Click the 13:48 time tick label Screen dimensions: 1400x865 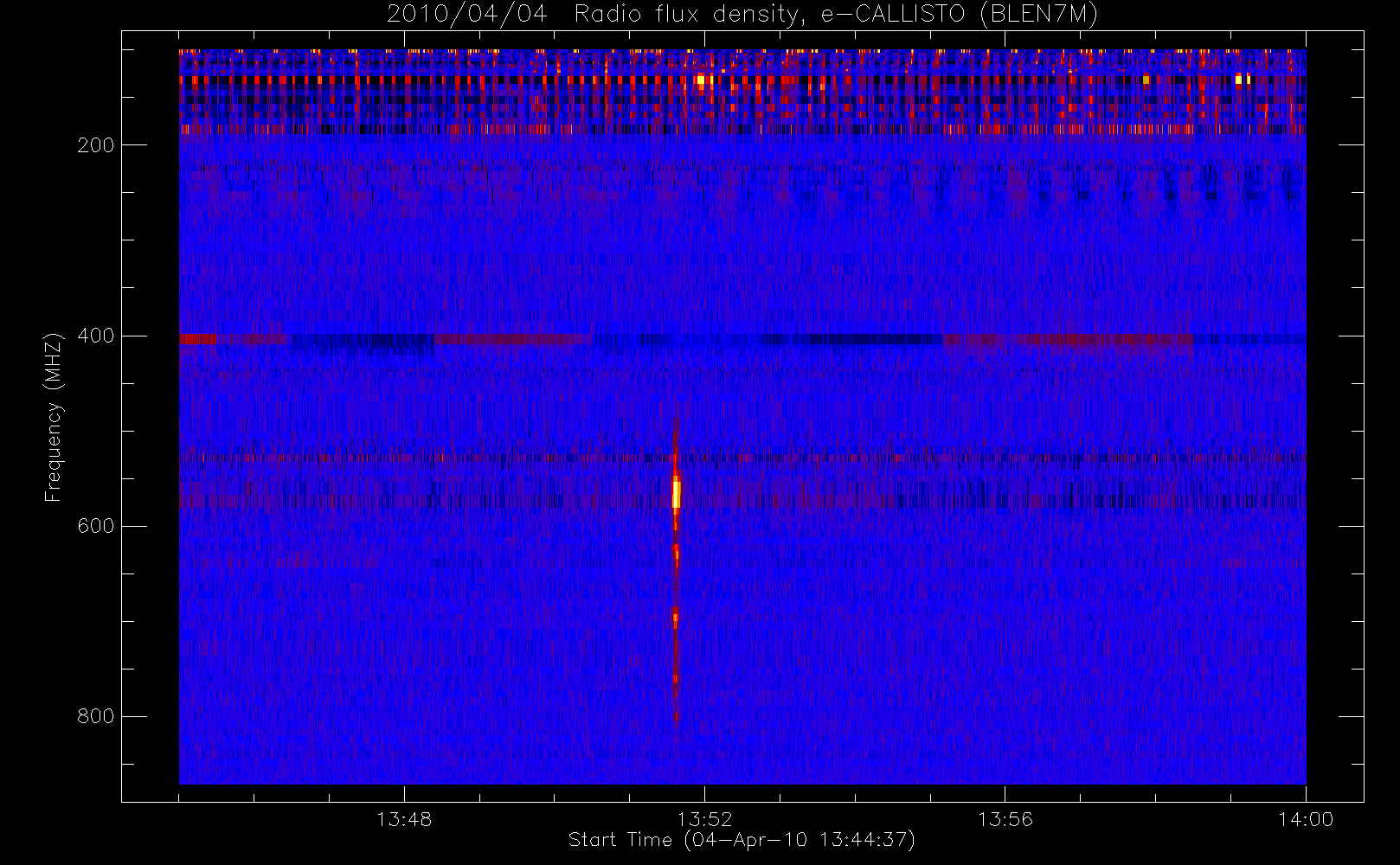click(404, 819)
